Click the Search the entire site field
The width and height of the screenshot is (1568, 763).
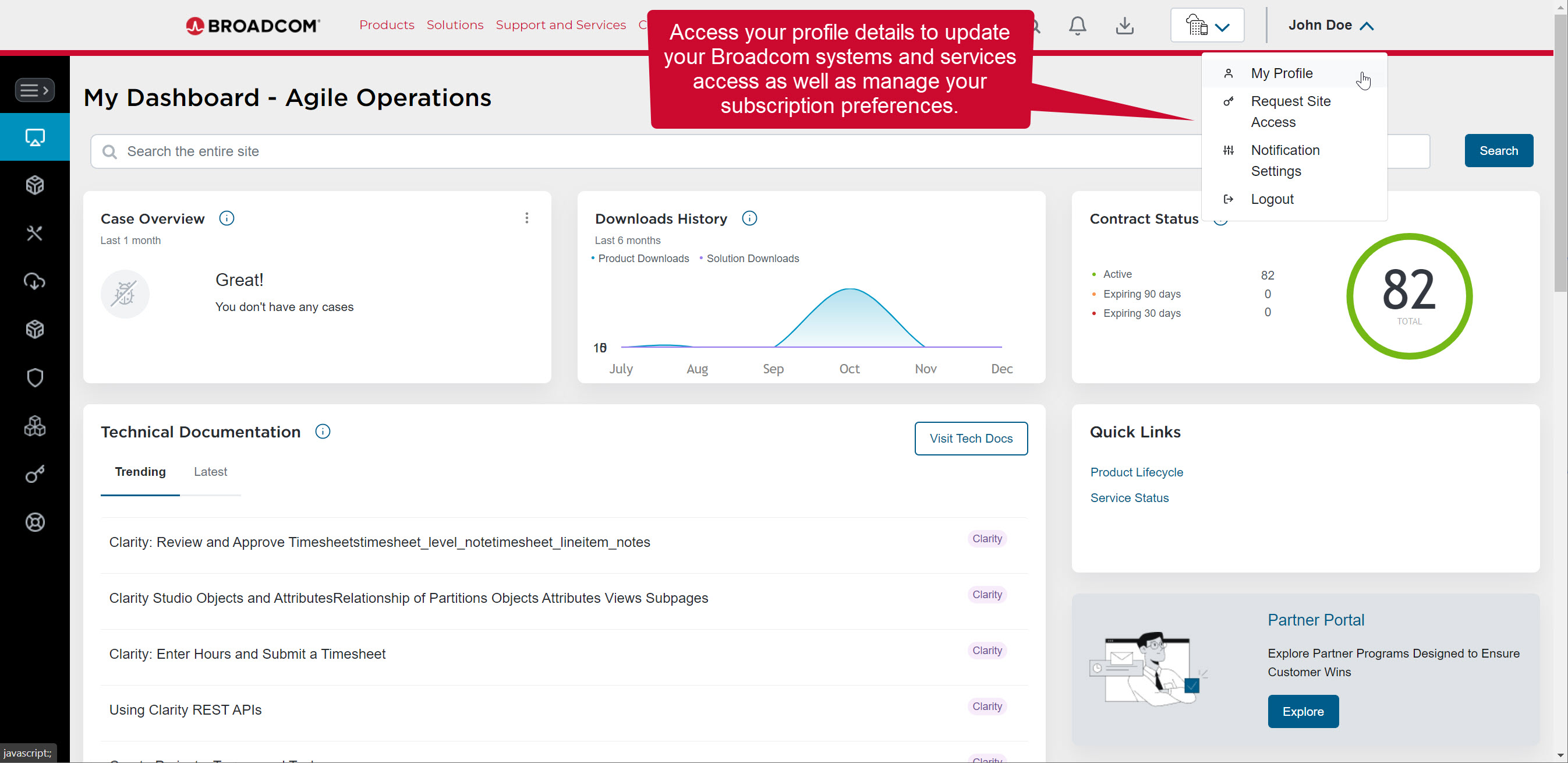pos(645,151)
